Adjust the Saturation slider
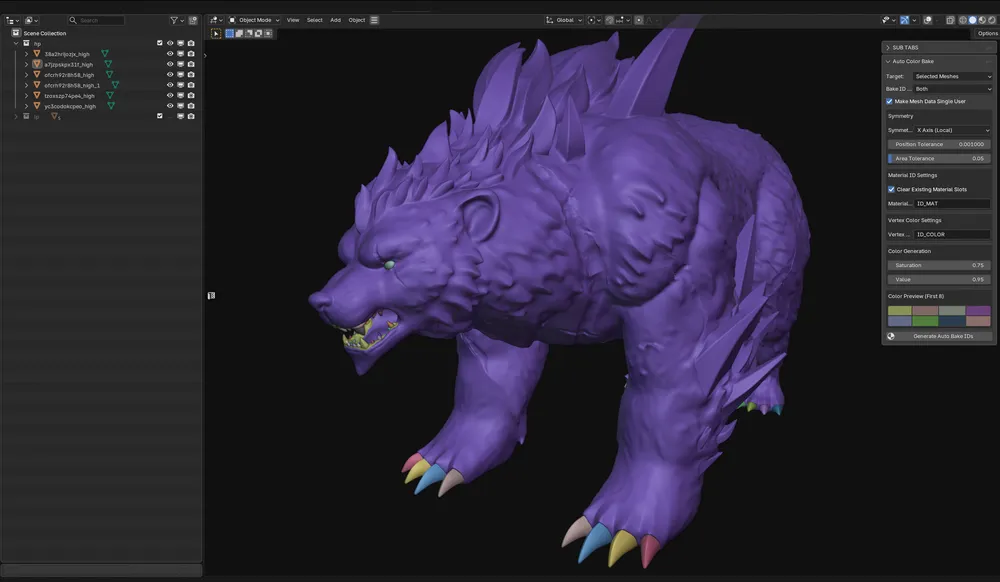Viewport: 1000px width, 582px height. click(x=939, y=265)
